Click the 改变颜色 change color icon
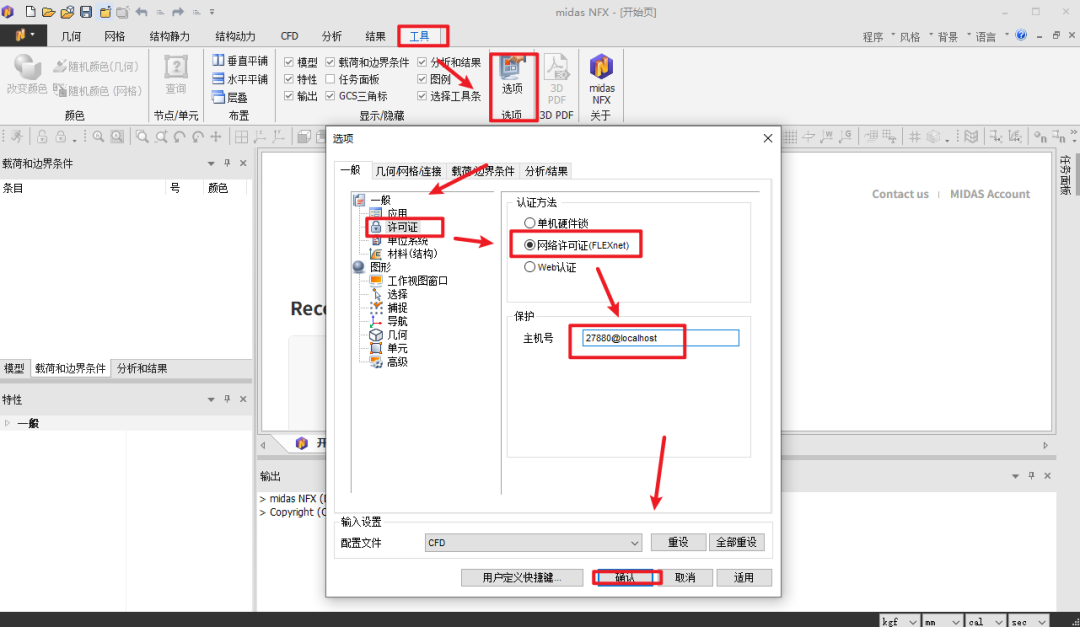This screenshot has width=1080, height=627. 27,74
